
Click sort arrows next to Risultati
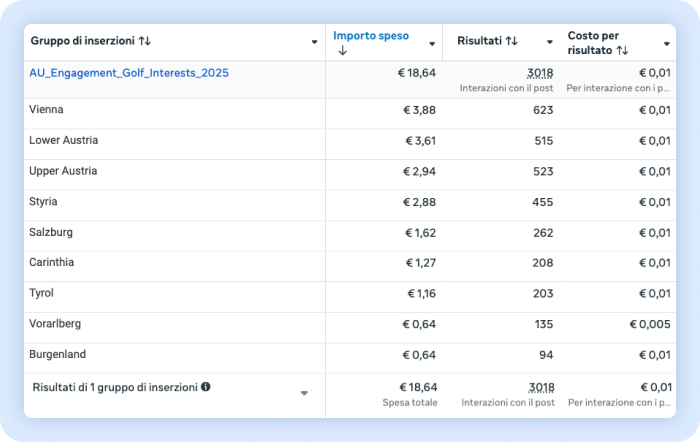(512, 41)
